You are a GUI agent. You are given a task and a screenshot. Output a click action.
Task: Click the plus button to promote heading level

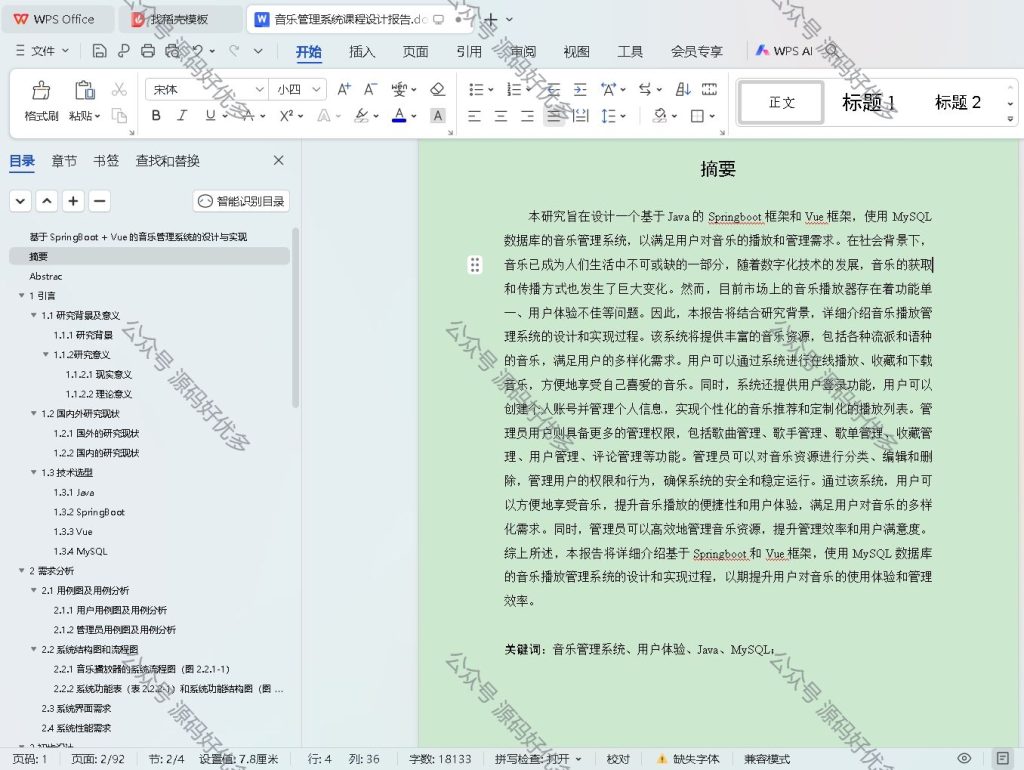pyautogui.click(x=73, y=201)
